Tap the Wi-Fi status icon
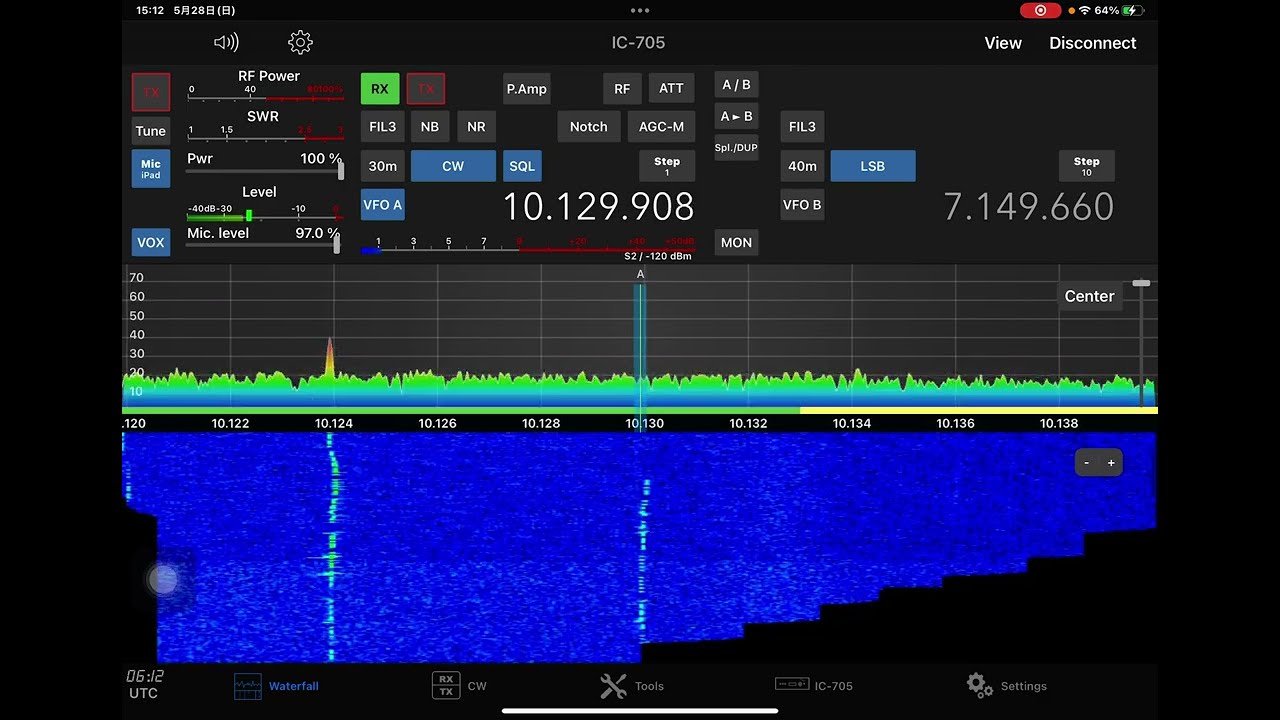 (1084, 10)
